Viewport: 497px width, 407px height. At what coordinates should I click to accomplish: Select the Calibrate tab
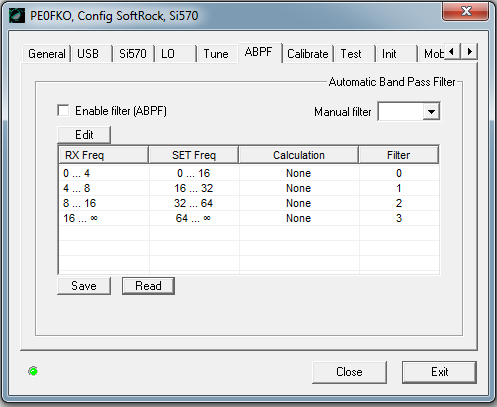308,54
